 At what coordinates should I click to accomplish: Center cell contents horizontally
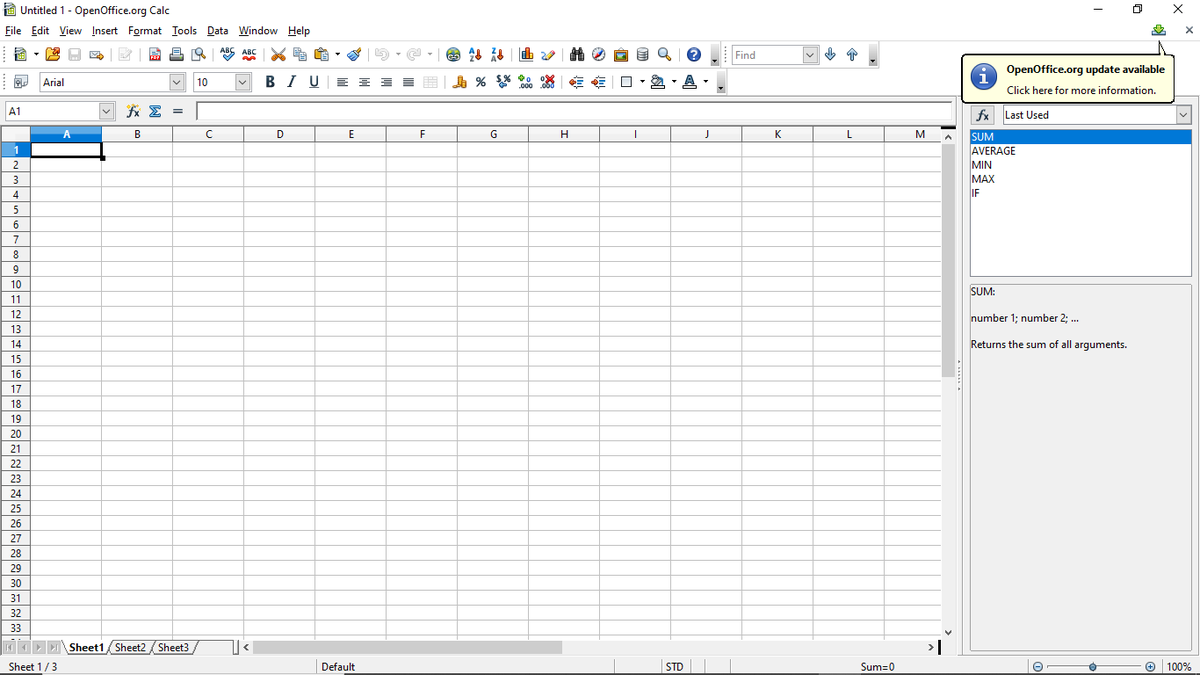364,82
